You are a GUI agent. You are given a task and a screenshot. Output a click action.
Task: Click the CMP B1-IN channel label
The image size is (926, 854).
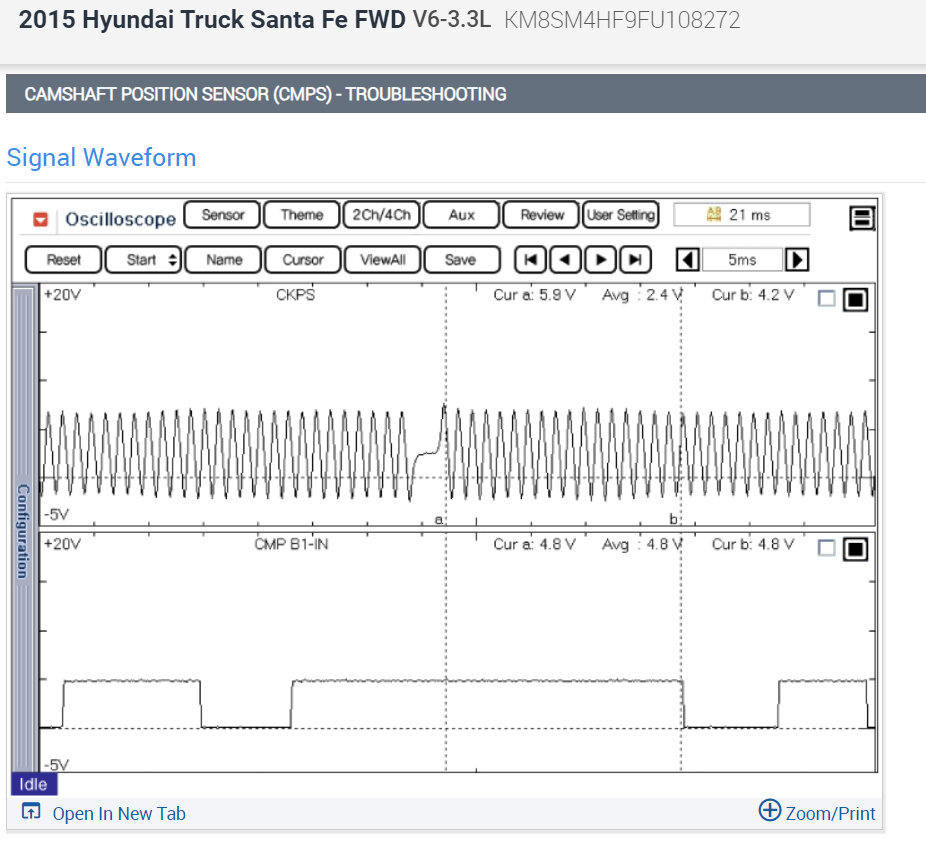point(291,544)
